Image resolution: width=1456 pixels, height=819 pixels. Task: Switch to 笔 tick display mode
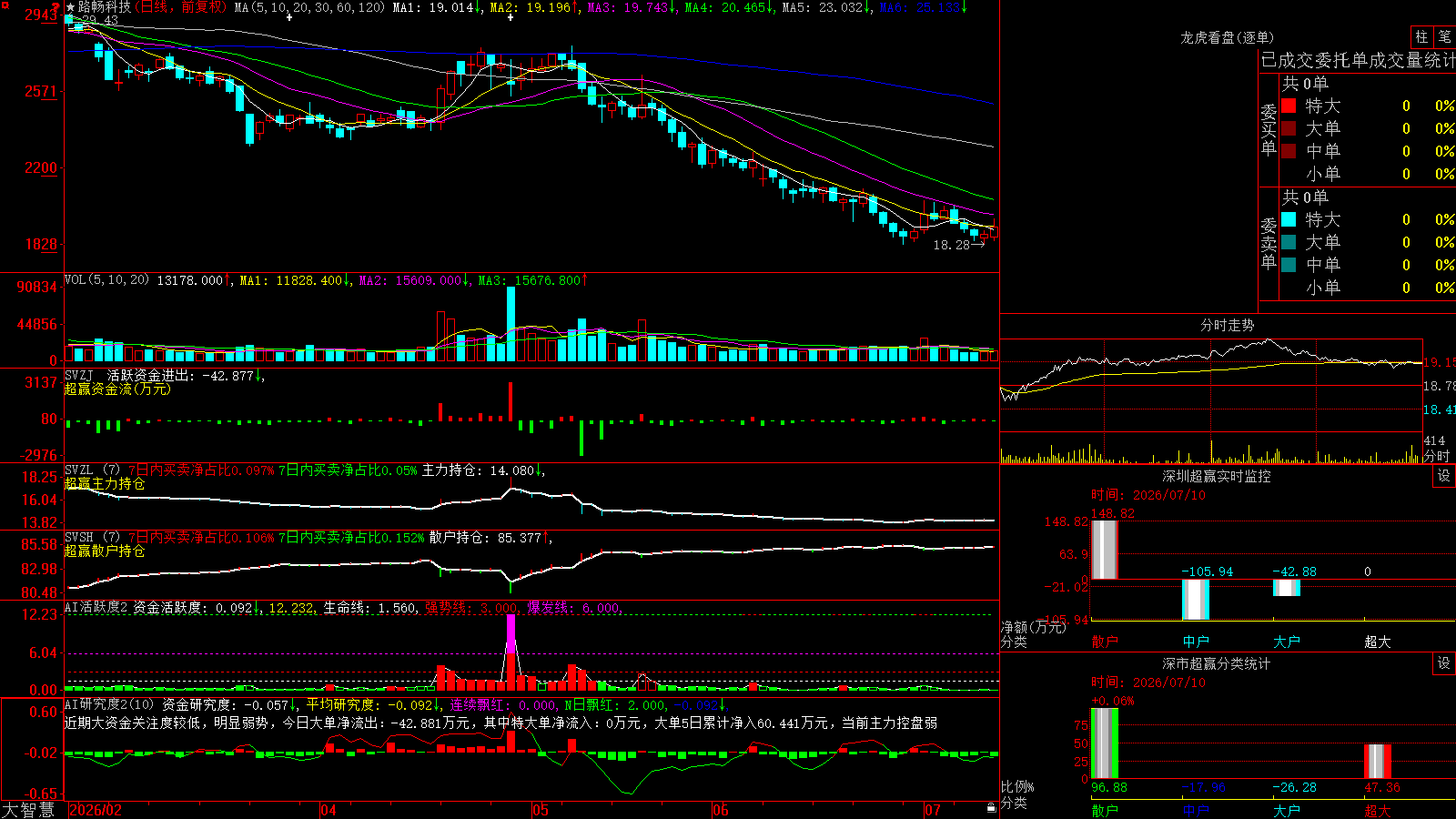click(x=1444, y=37)
